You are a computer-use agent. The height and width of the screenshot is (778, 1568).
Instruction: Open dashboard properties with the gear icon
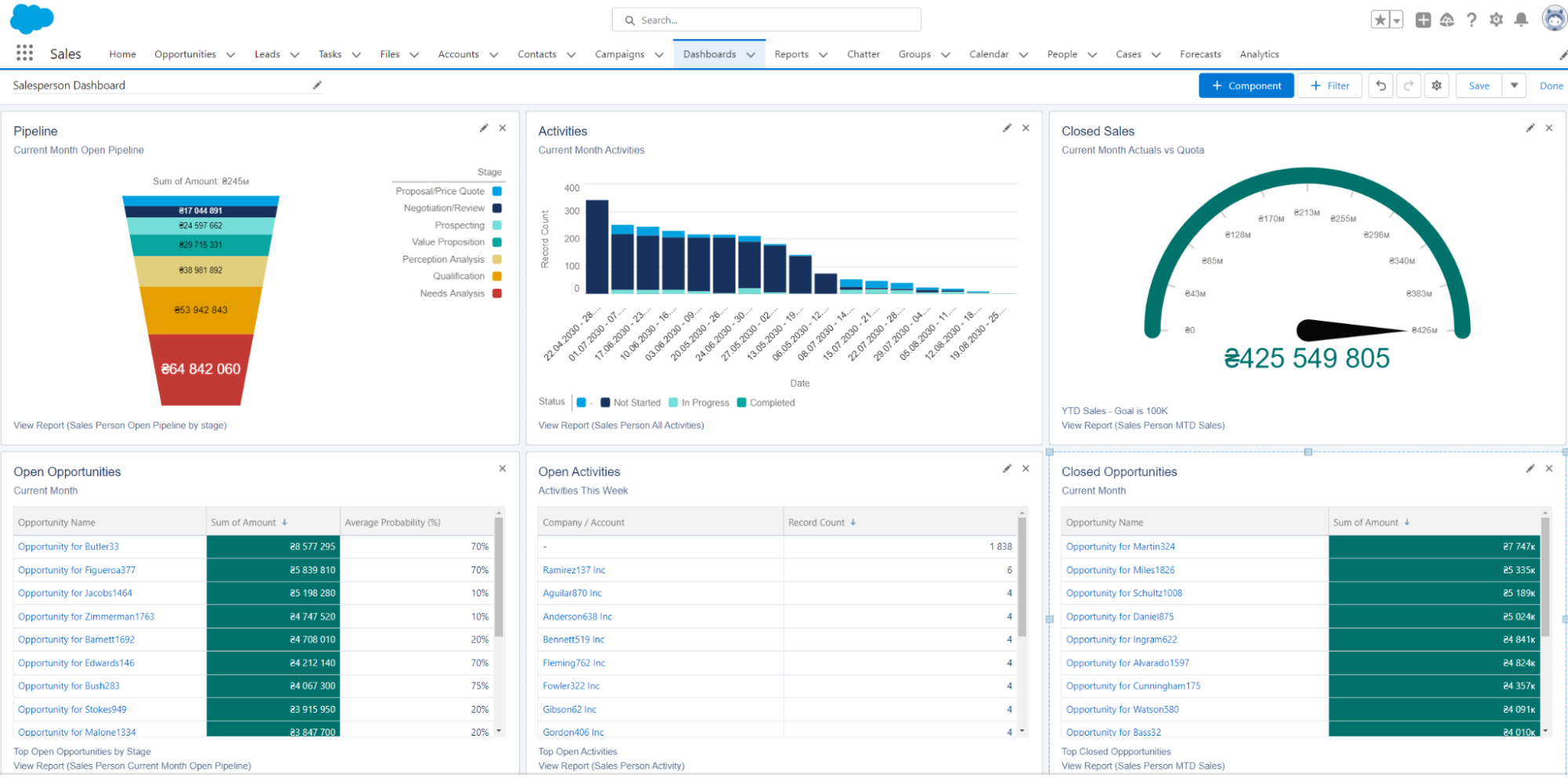tap(1436, 85)
